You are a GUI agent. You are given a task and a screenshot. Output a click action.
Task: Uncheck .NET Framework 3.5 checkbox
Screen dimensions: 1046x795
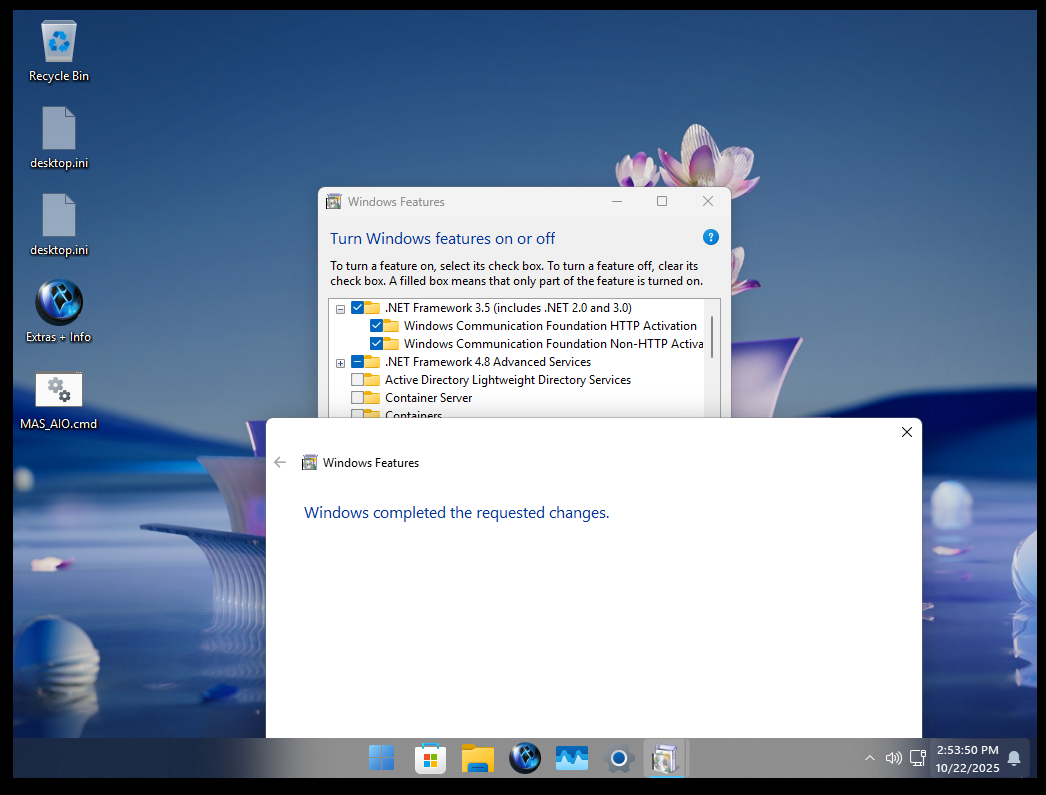click(358, 307)
